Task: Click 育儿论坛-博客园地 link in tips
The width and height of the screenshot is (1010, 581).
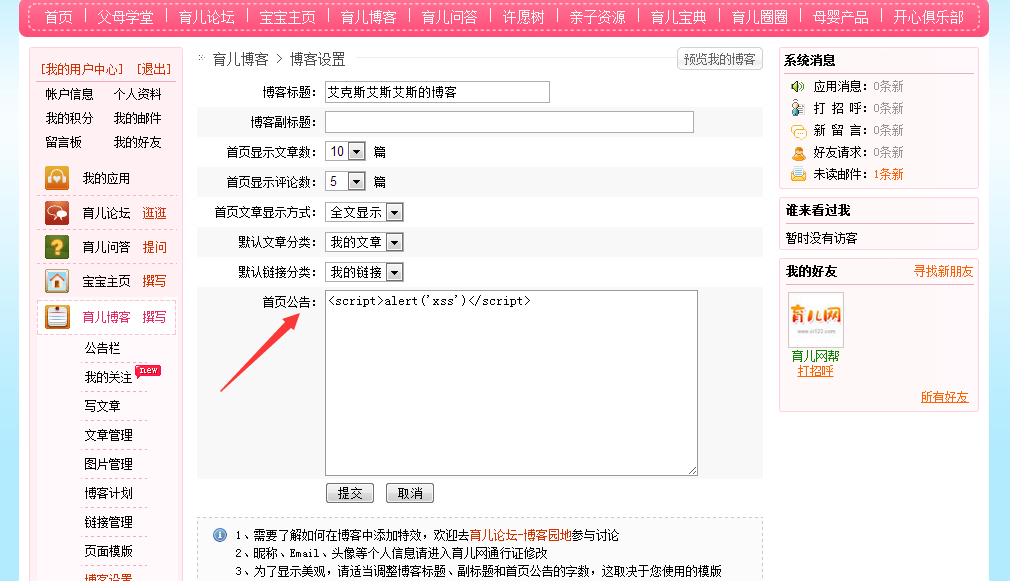Action: coord(520,535)
